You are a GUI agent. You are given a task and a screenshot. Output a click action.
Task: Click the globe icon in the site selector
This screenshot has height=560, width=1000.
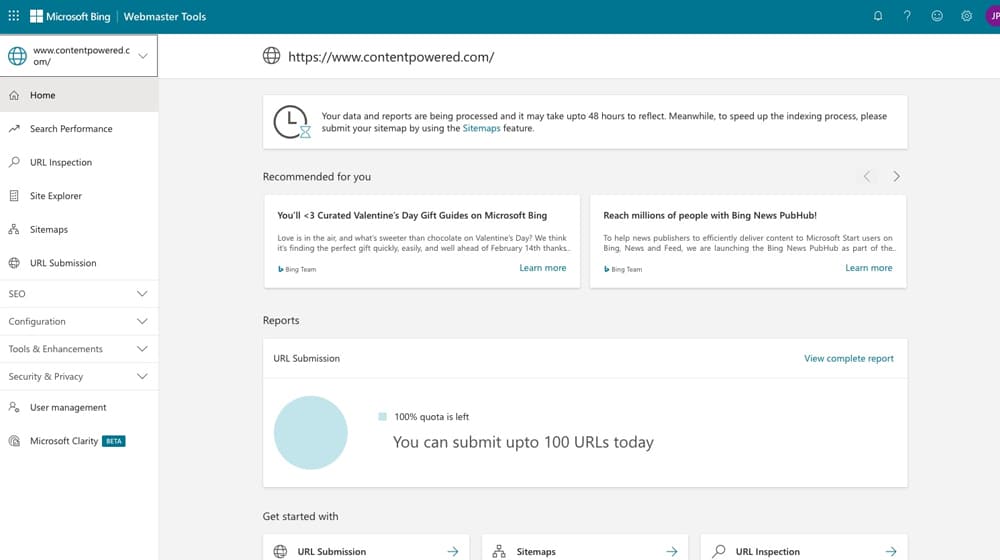pos(17,56)
